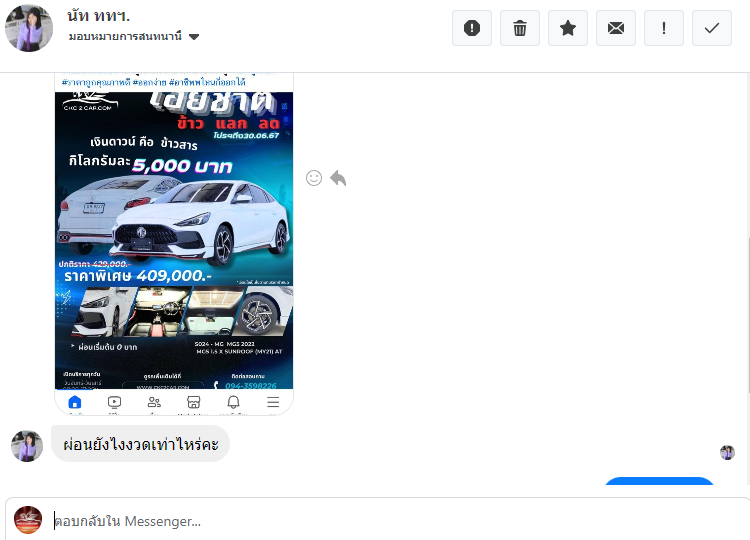750x540 pixels.
Task: Open นัท ททฯ. profile picture in the header
Action: 29,27
